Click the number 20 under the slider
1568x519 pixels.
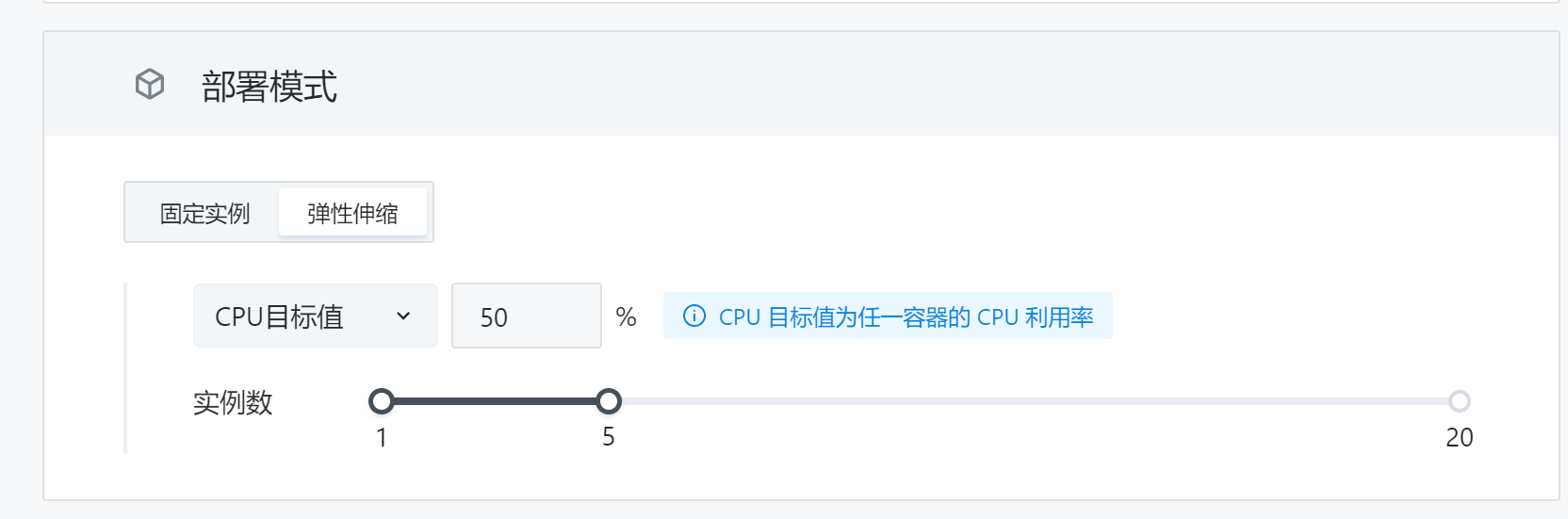1460,437
